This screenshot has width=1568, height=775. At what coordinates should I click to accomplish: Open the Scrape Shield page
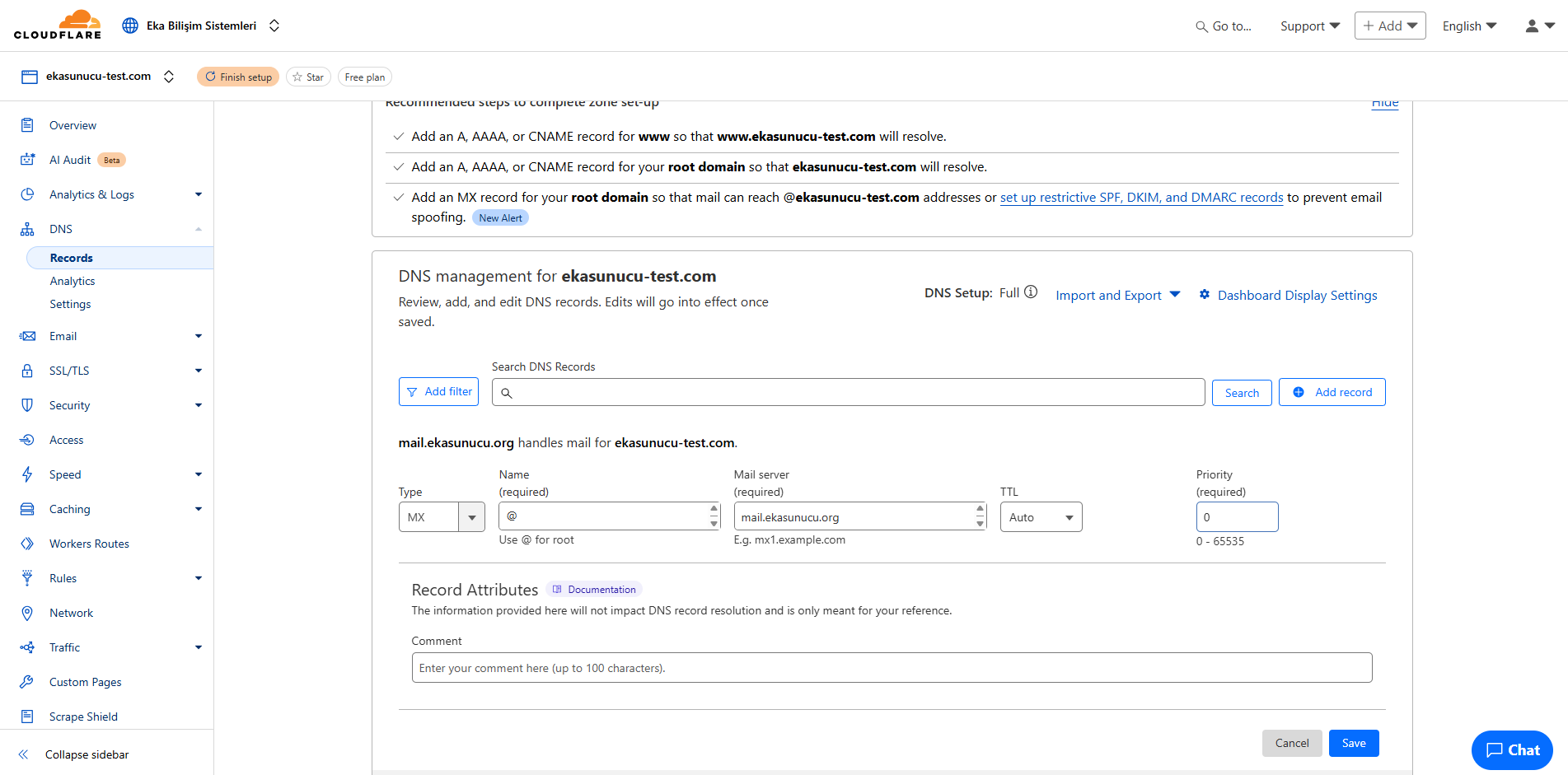tap(83, 717)
